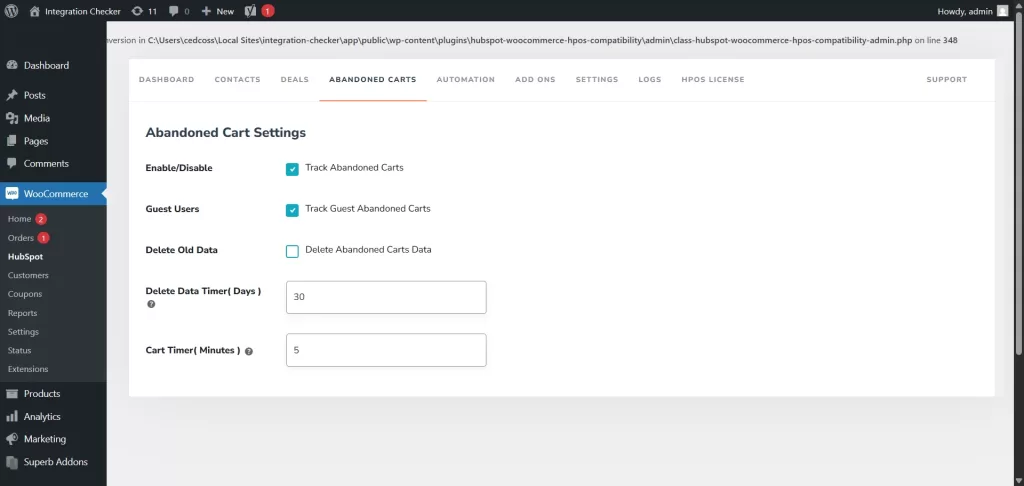Open the Support tab
Screen dimensions: 1024x486
click(947, 80)
